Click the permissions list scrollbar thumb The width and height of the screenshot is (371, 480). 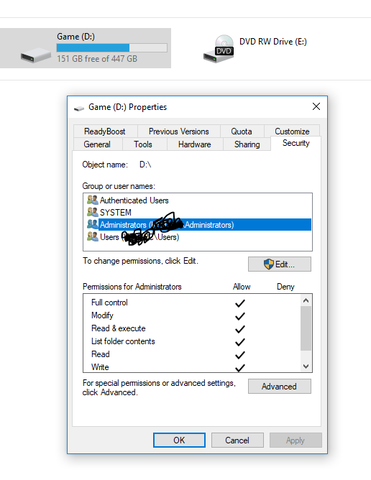306,328
